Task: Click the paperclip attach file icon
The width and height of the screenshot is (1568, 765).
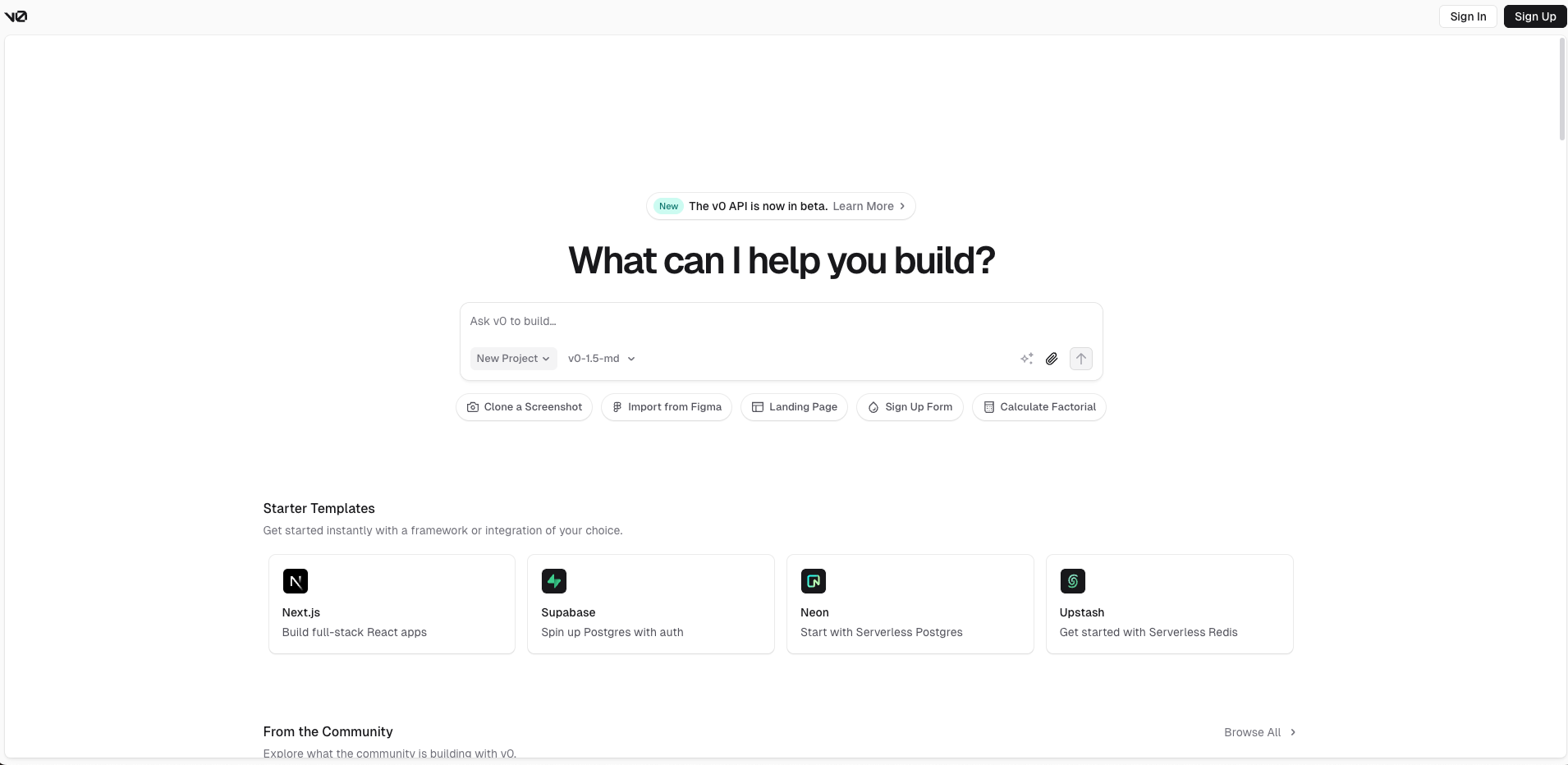Action: (1052, 359)
